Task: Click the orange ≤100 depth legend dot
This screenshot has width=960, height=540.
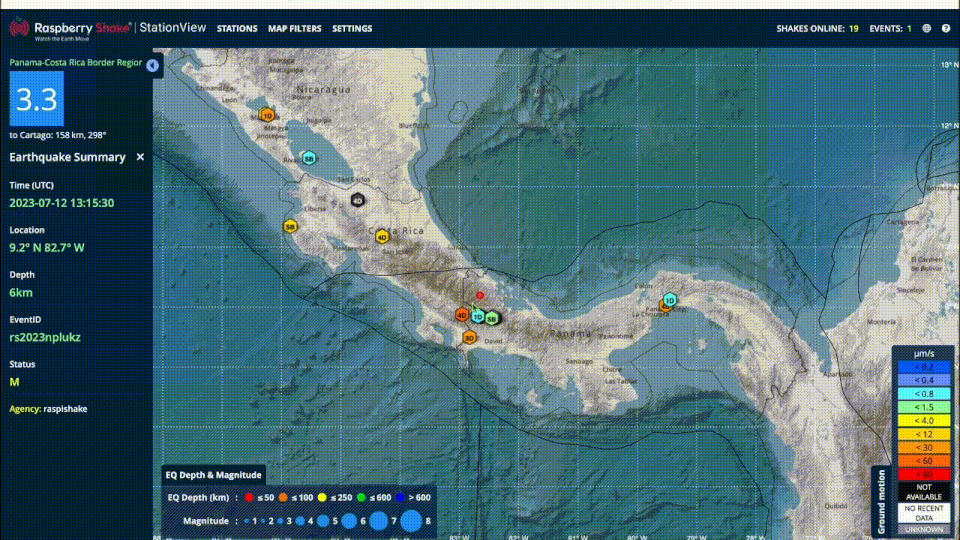Action: (283, 498)
